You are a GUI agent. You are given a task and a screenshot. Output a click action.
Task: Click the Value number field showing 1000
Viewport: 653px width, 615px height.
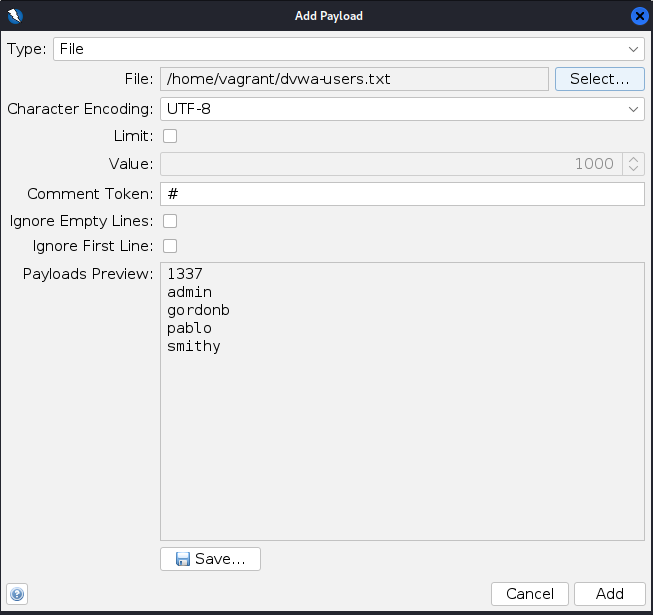tap(390, 164)
